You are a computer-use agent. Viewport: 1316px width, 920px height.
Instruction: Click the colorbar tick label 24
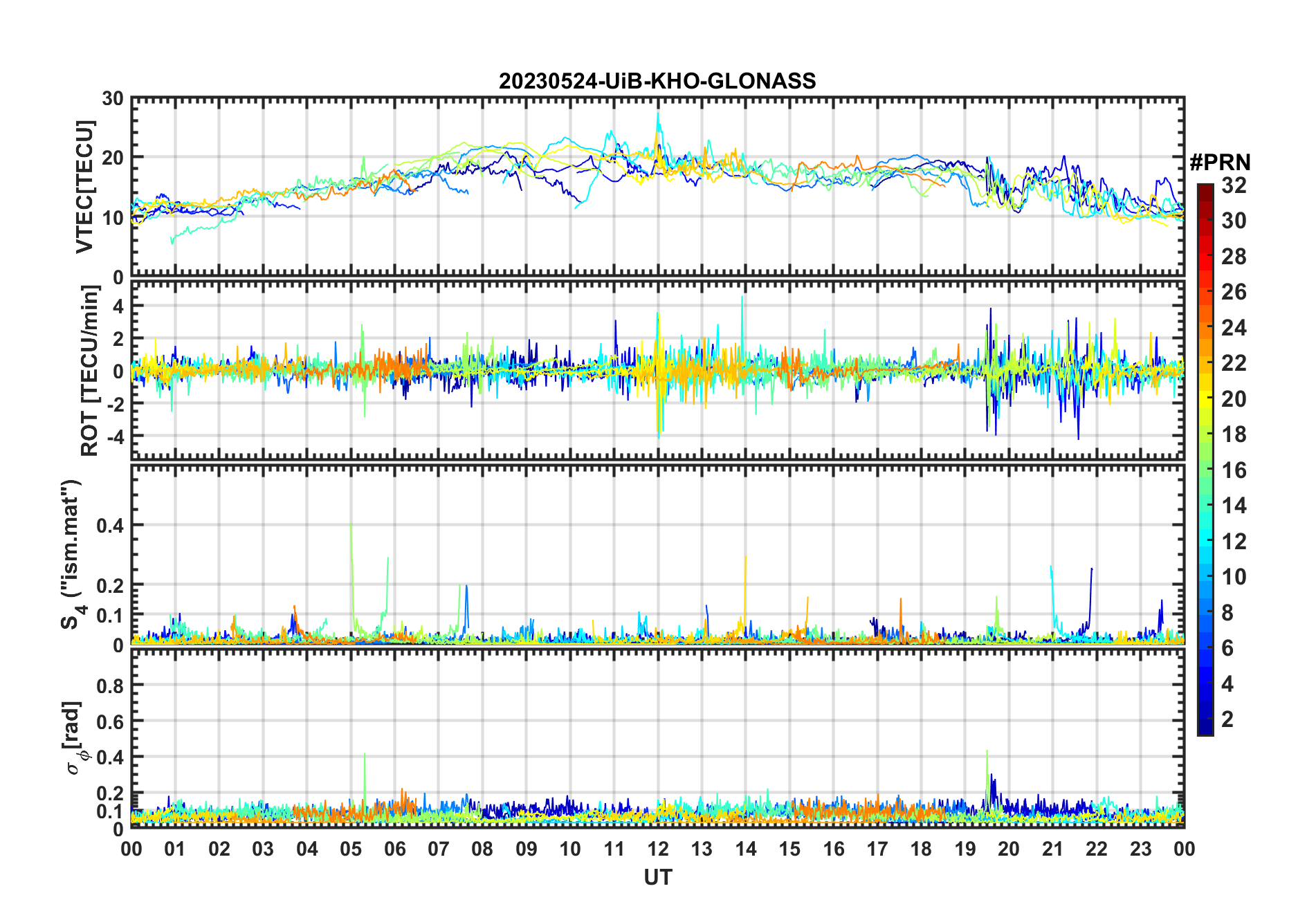[x=1234, y=328]
